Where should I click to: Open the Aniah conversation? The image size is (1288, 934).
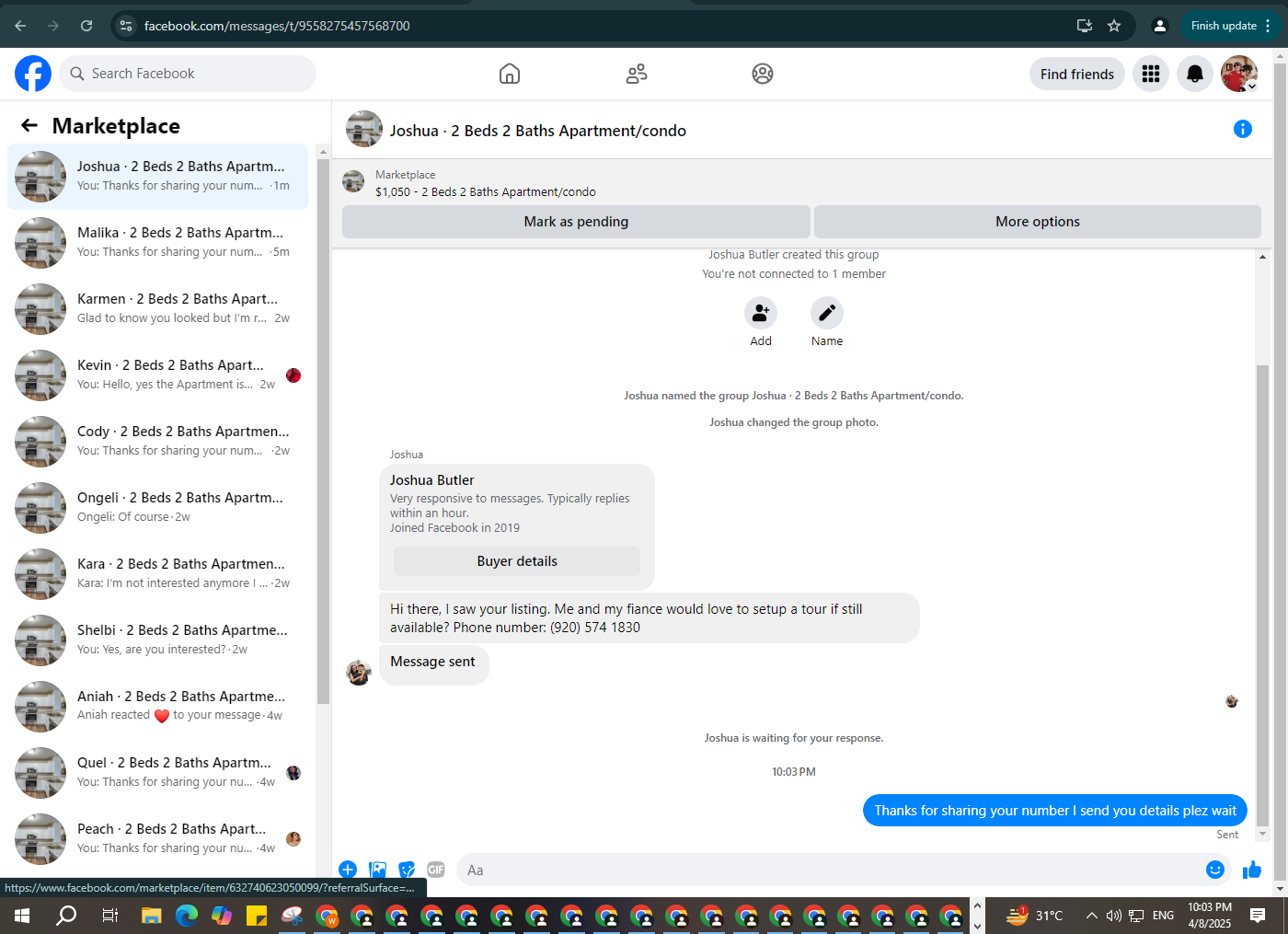click(158, 707)
